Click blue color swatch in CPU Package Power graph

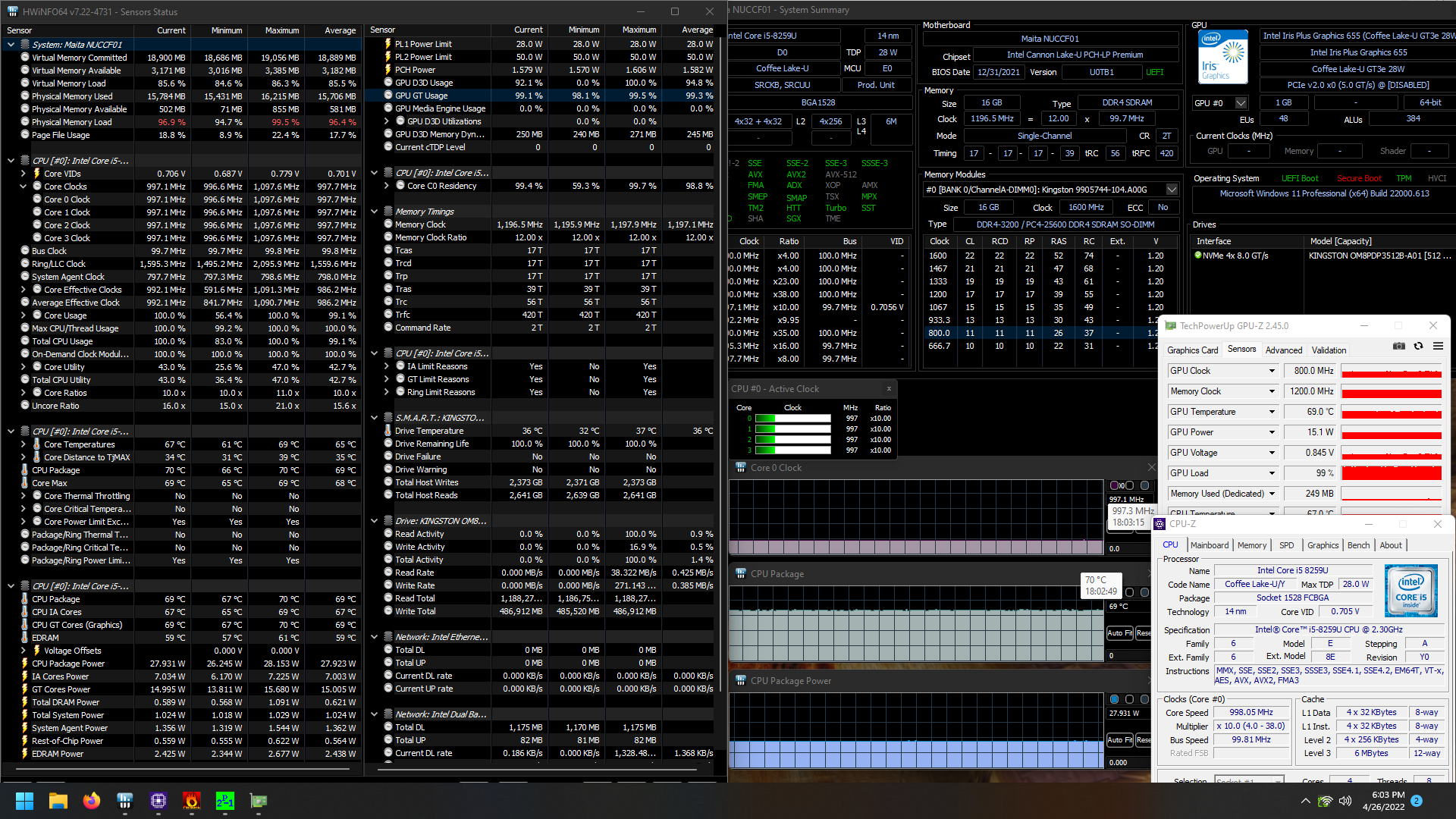[x=1114, y=699]
